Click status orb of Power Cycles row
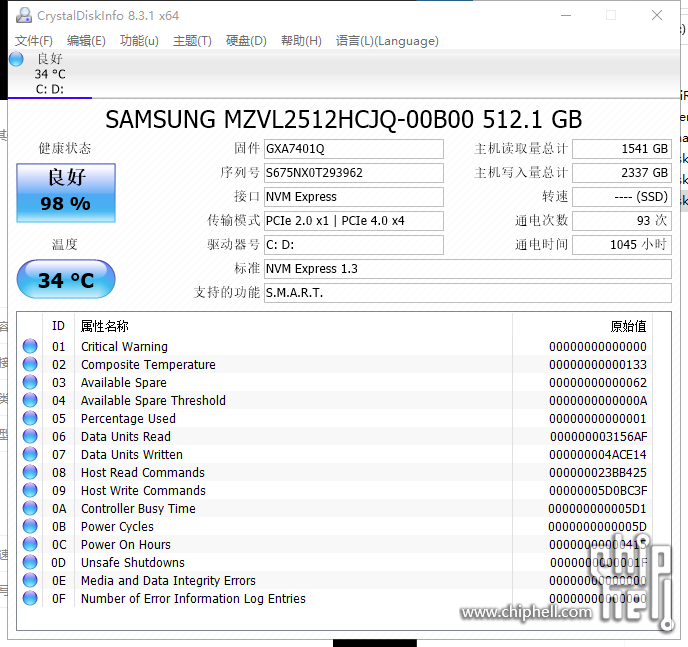Image resolution: width=688 pixels, height=647 pixels. click(x=30, y=526)
